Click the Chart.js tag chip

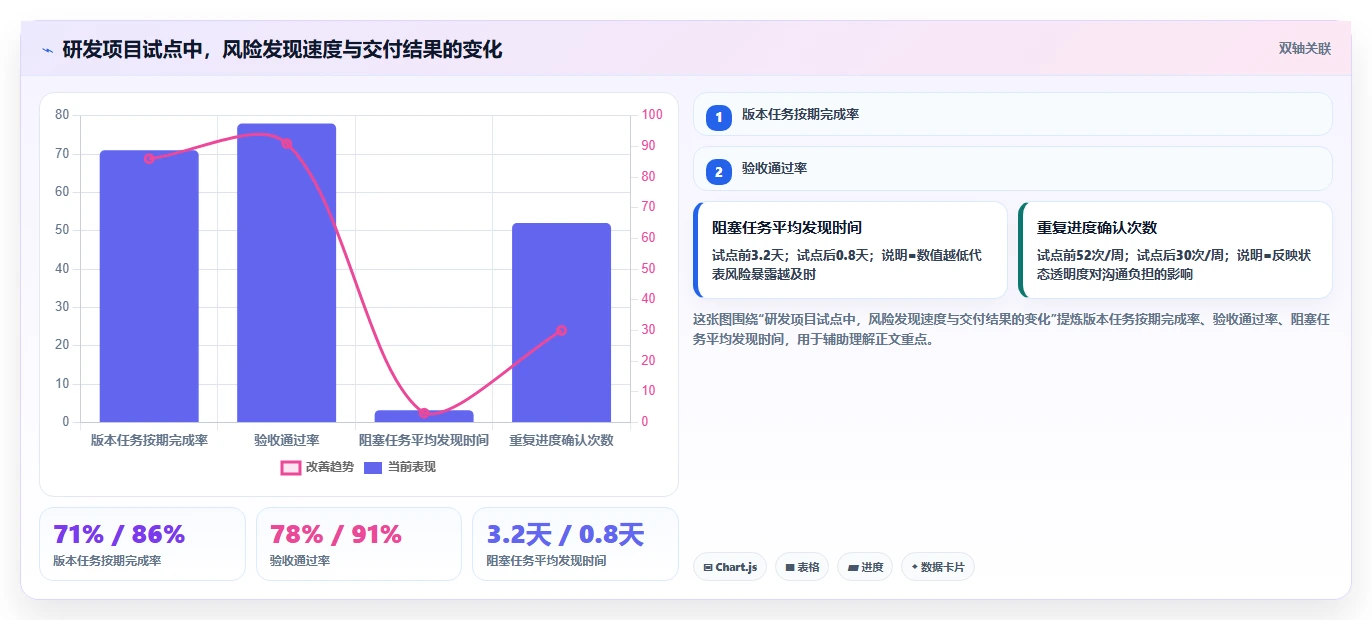(x=730, y=567)
